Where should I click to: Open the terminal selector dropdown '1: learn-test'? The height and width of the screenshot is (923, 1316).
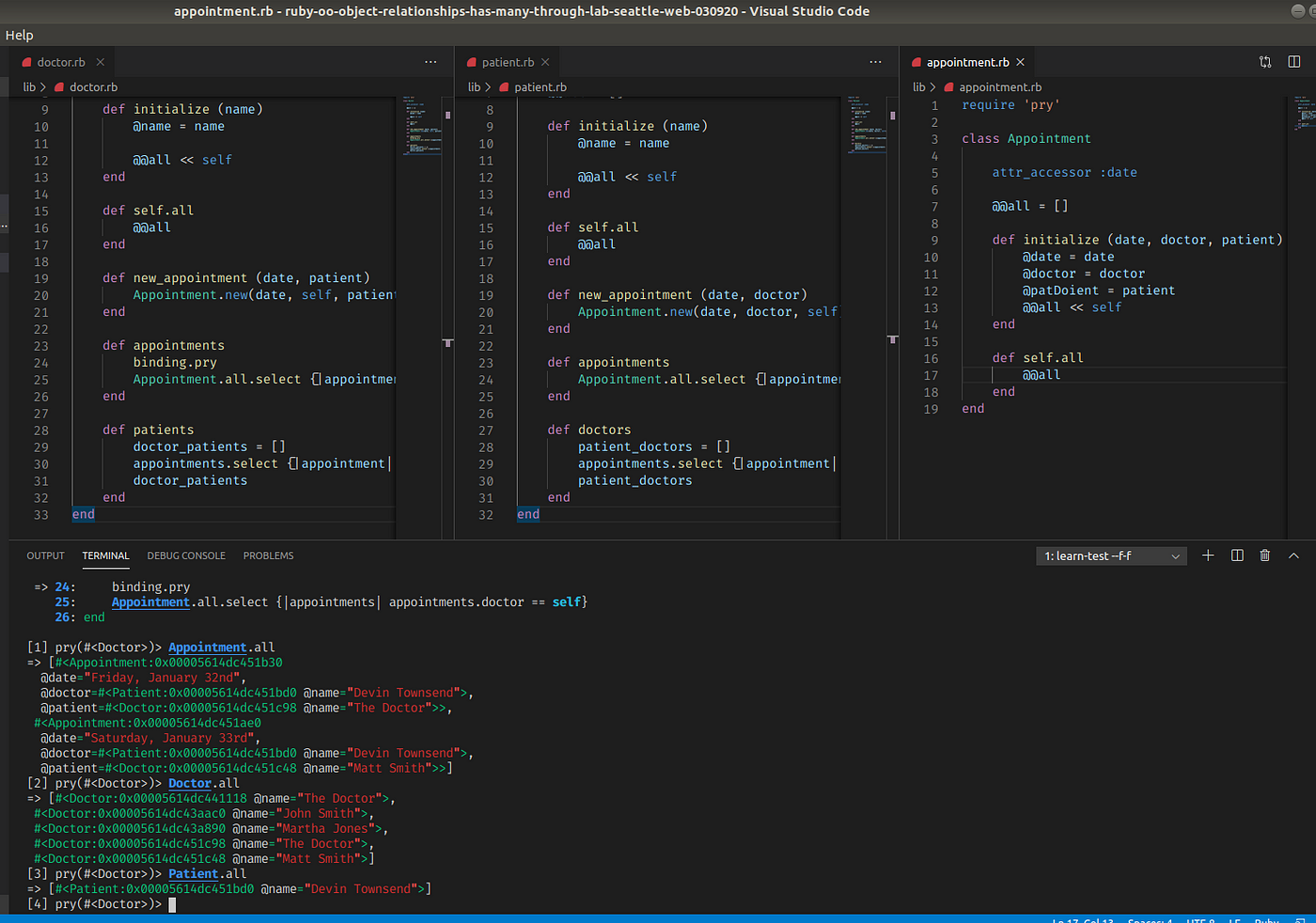(x=1111, y=556)
